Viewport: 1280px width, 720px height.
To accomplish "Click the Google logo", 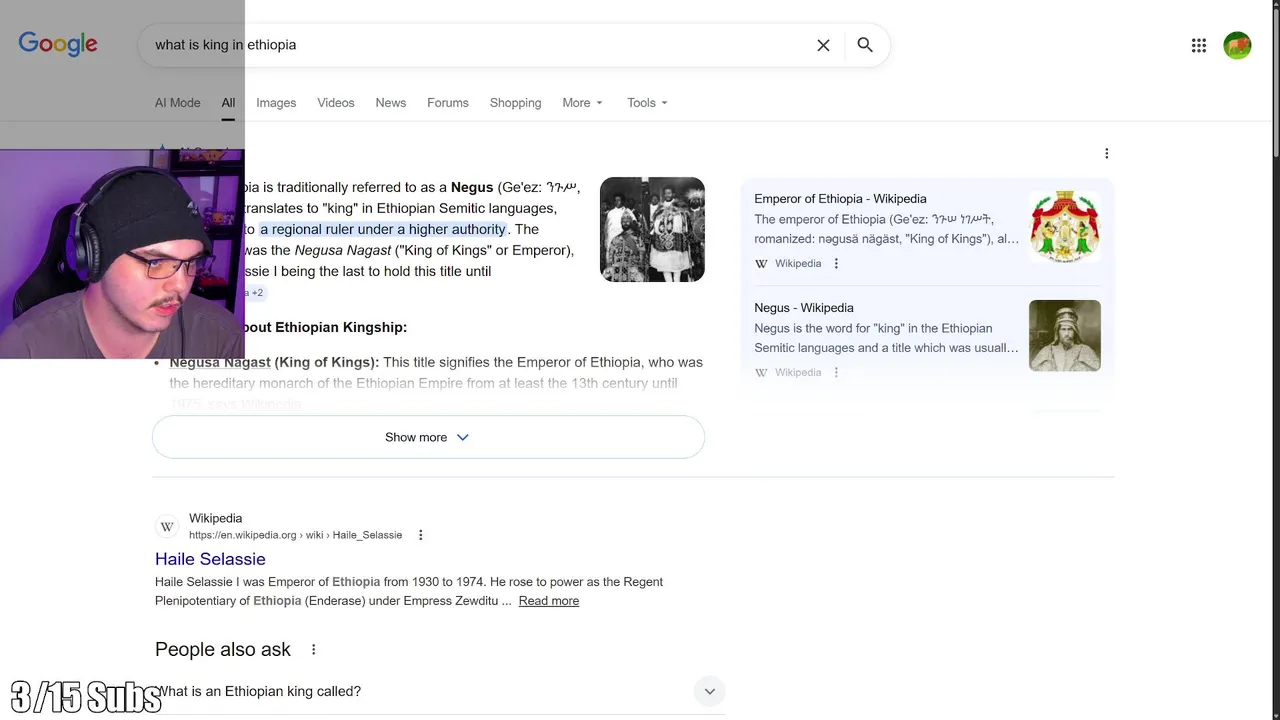I will 58,44.
